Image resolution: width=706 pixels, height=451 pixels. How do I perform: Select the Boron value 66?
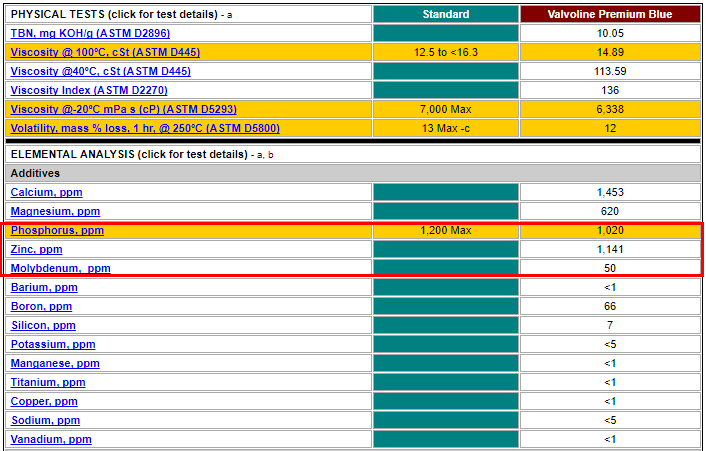pos(610,307)
